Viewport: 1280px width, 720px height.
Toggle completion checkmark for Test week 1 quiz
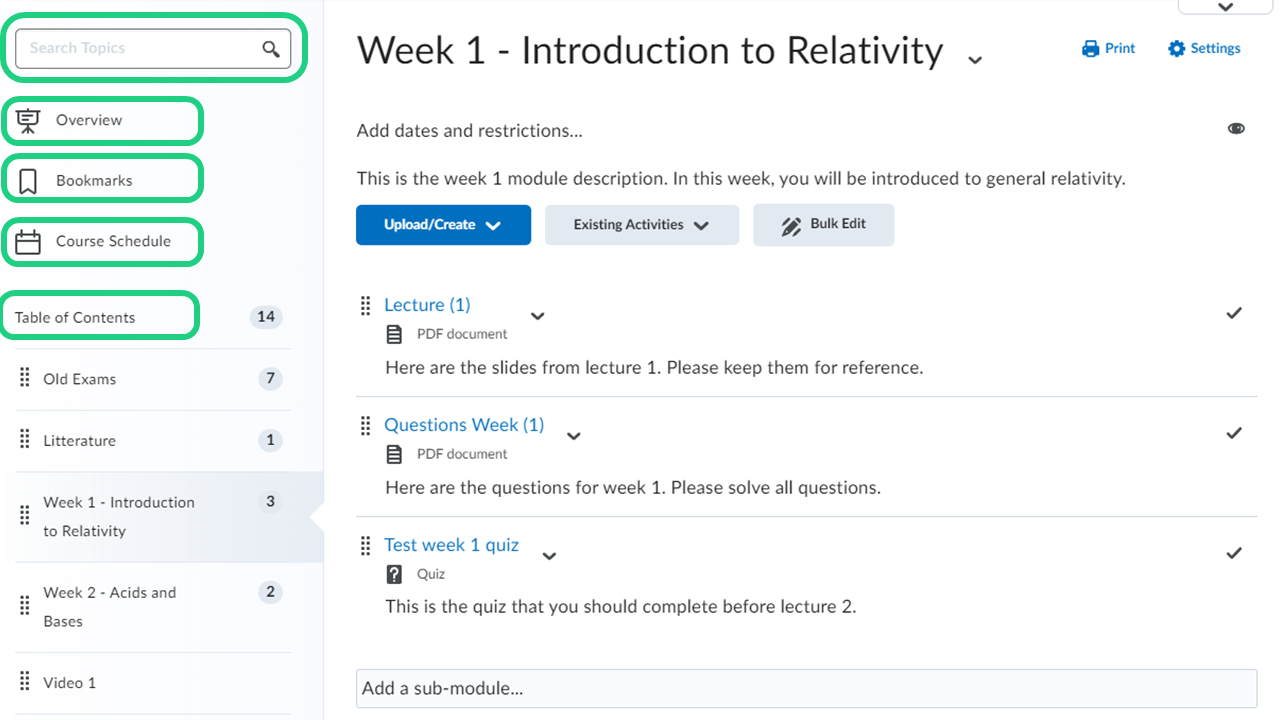[x=1234, y=553]
